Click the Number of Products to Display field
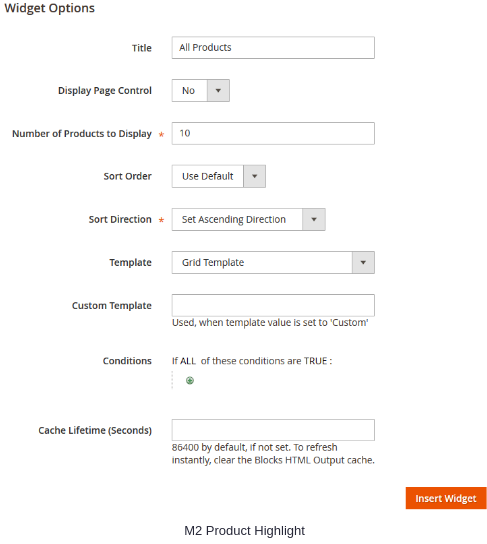 (273, 133)
